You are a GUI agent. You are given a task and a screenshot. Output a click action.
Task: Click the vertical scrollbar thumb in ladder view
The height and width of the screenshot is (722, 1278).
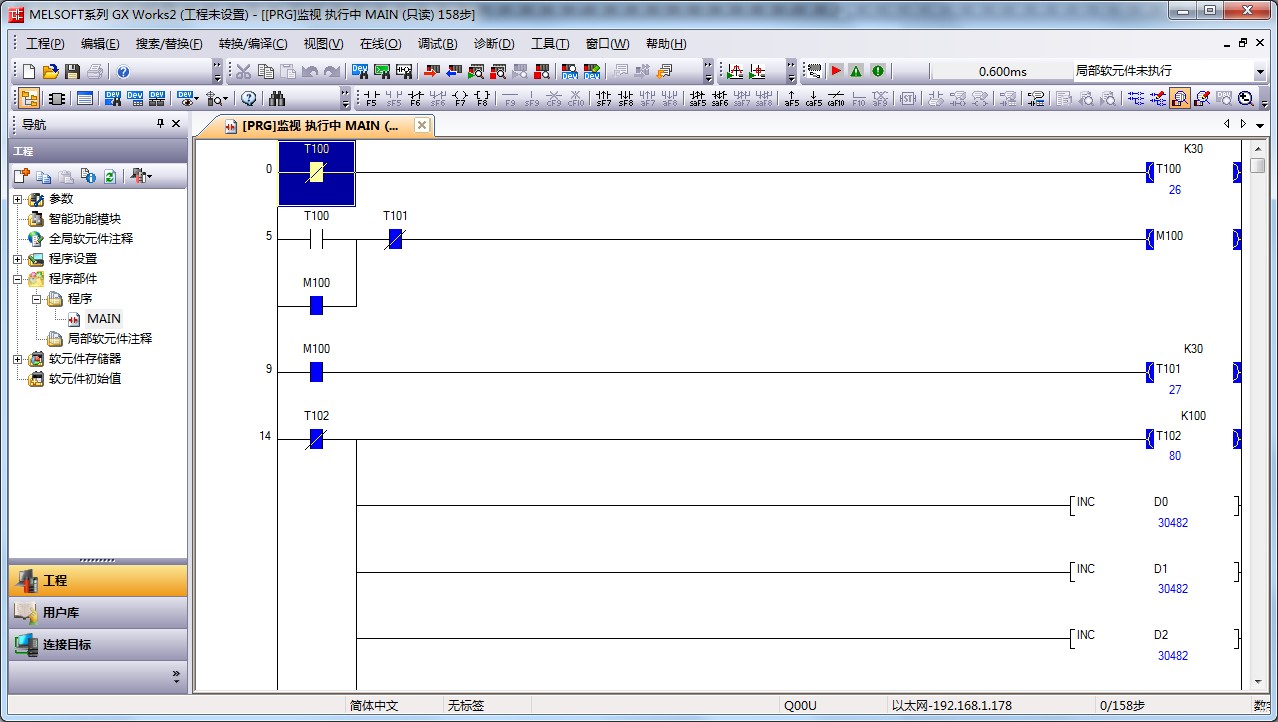pos(1258,166)
